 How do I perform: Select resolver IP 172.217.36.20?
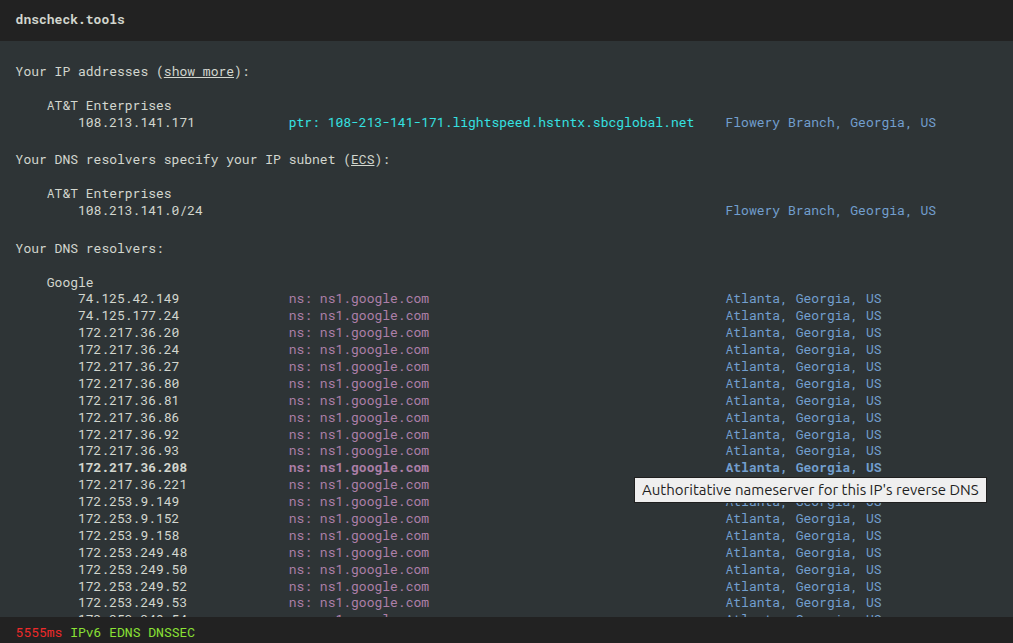tap(129, 333)
